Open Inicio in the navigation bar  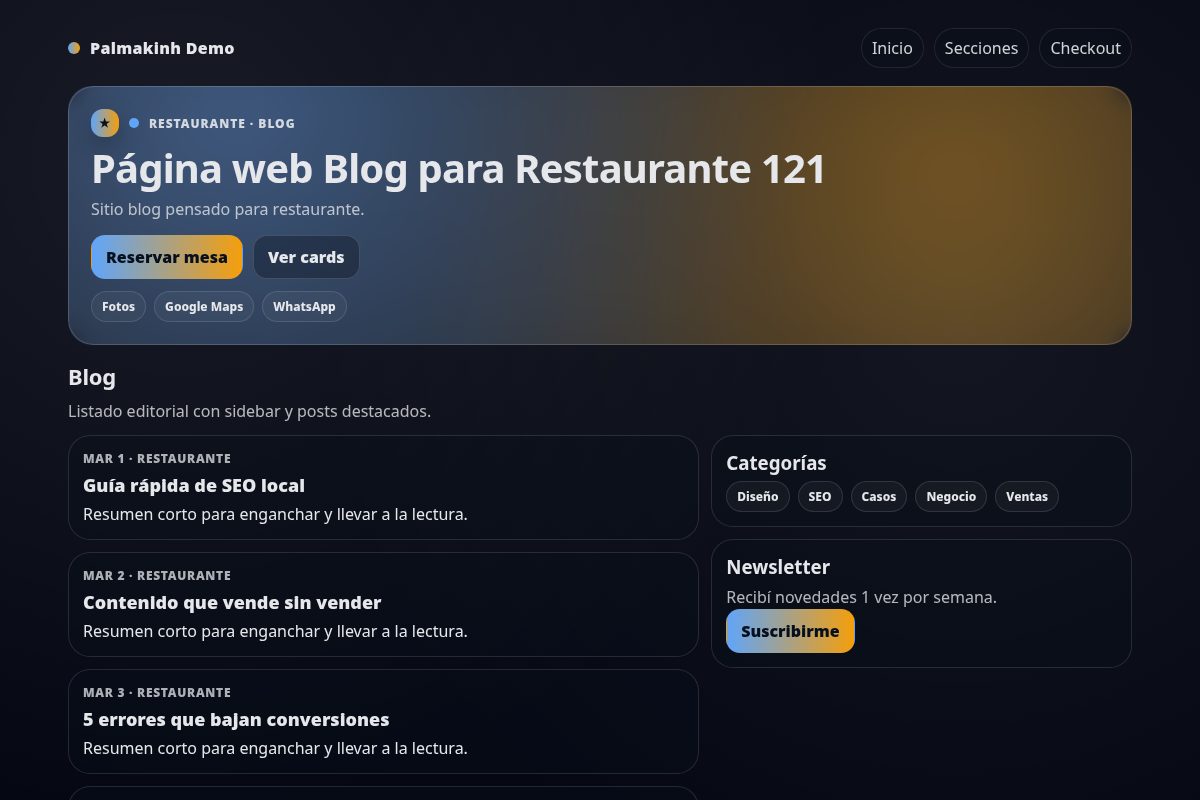coord(891,47)
